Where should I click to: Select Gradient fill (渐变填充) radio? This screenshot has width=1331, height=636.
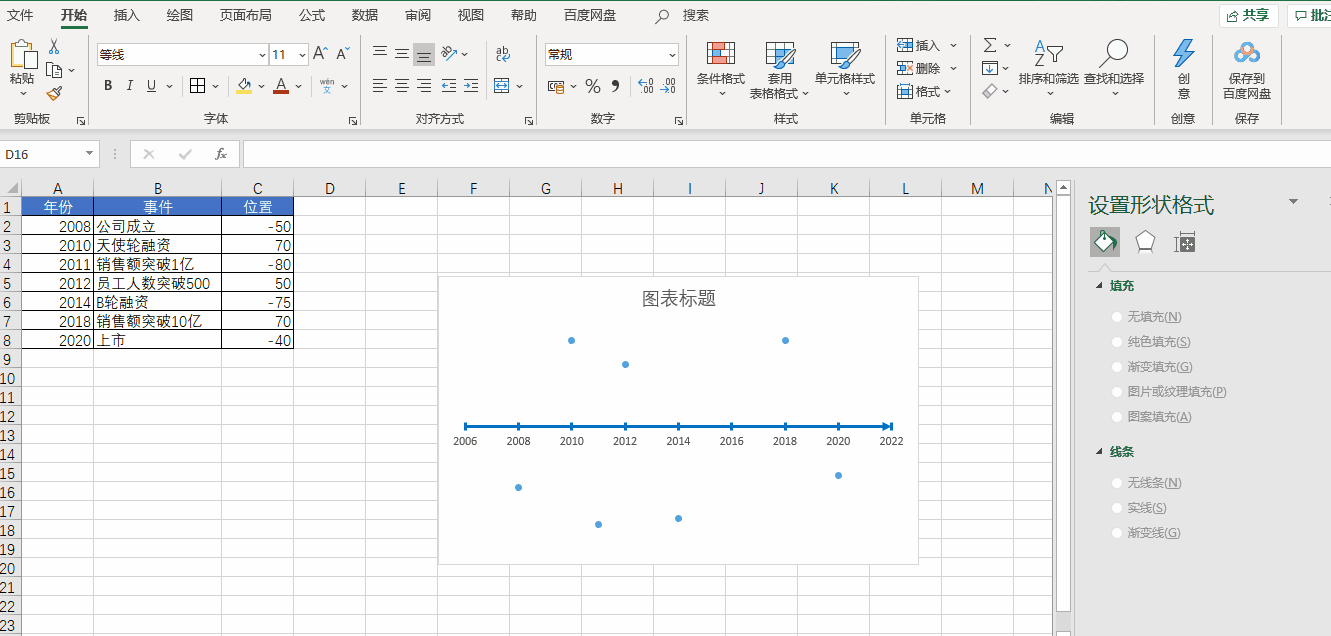point(1117,367)
